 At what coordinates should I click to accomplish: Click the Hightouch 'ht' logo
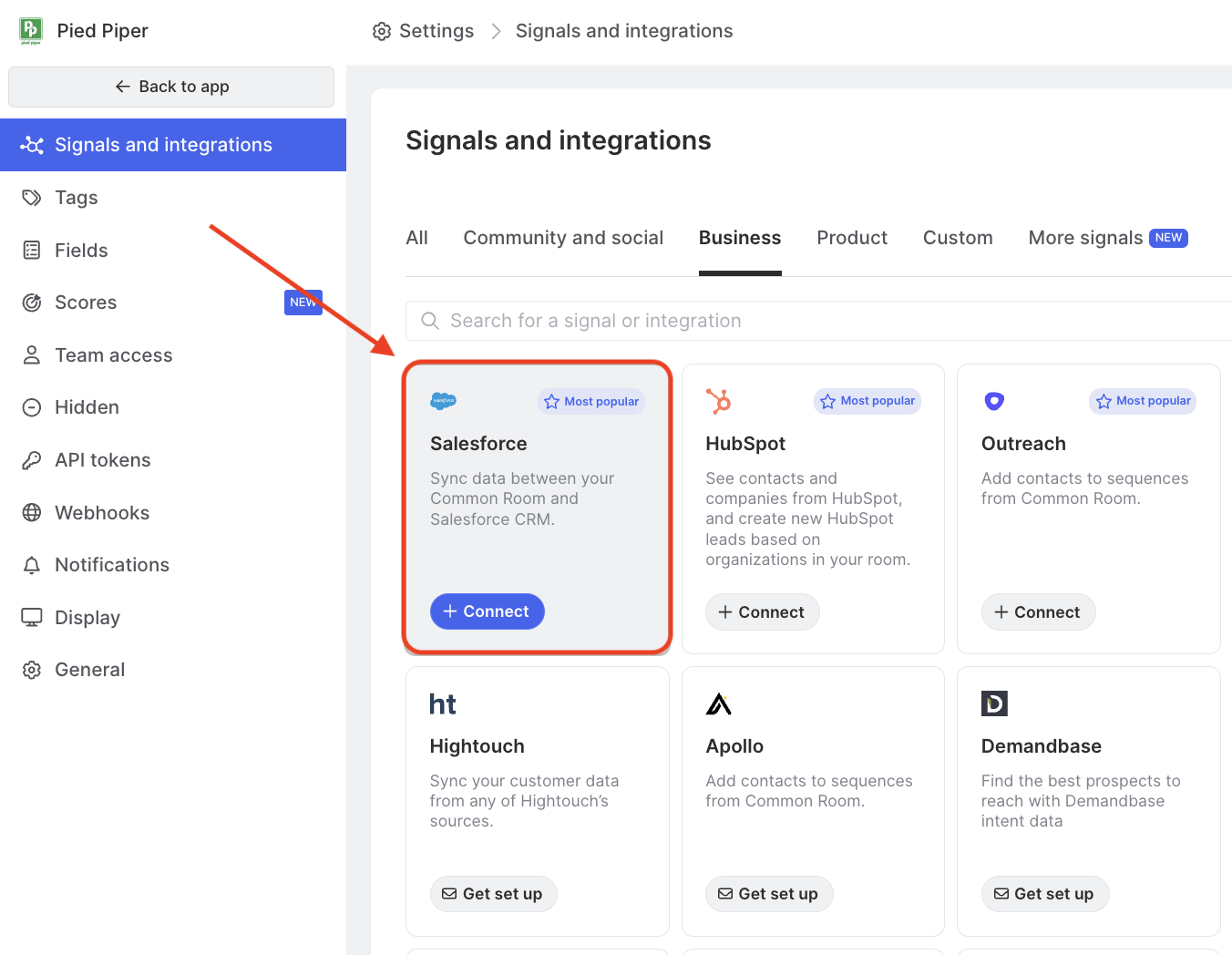pos(443,703)
